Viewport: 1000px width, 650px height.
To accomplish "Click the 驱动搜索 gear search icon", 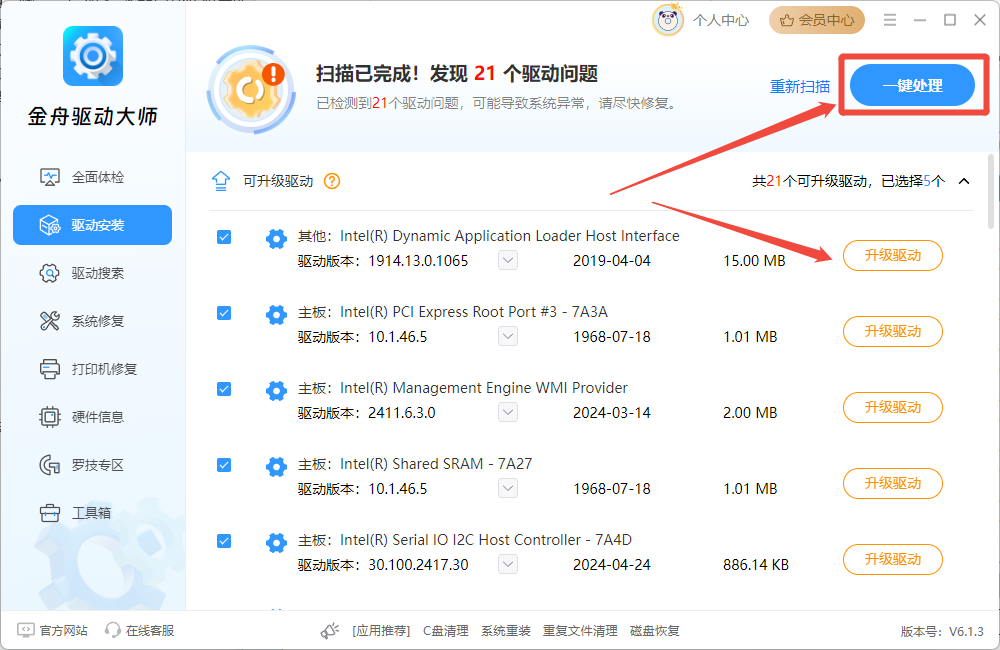I will coord(50,273).
